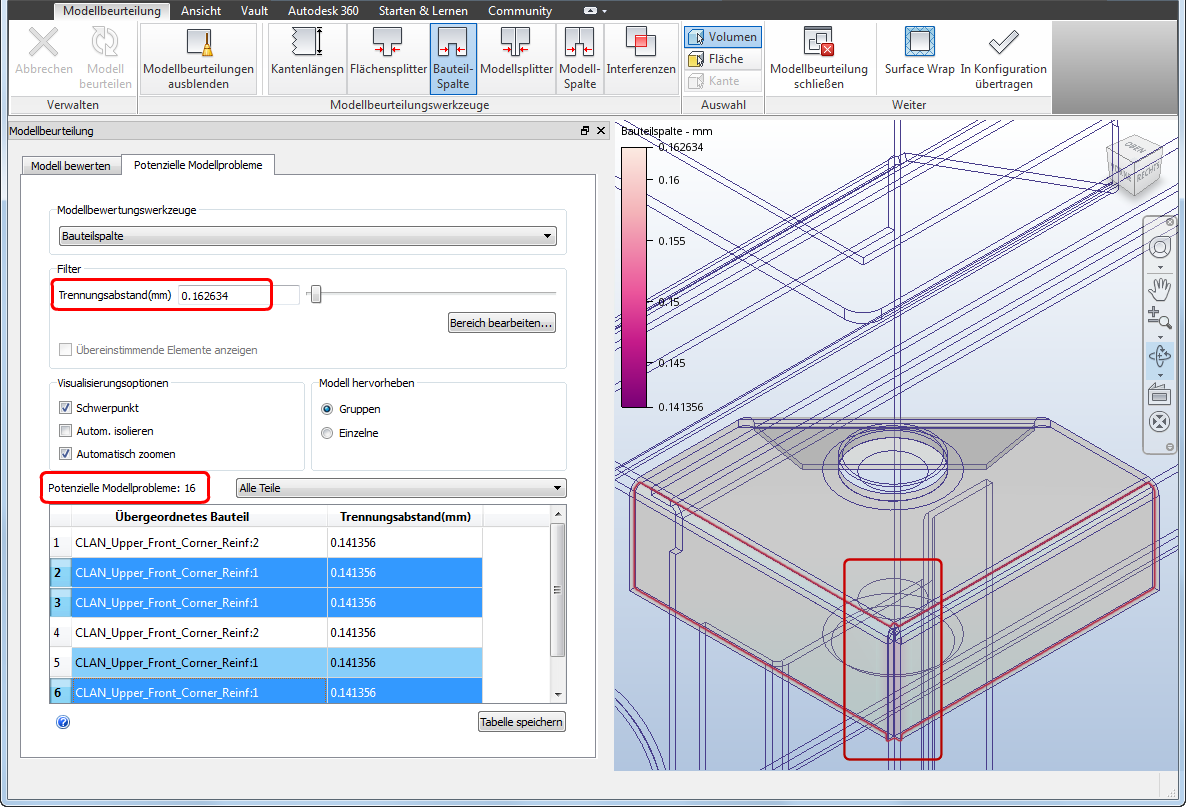1186x807 pixels.
Task: Set selection mode to Volumen
Action: [x=722, y=37]
